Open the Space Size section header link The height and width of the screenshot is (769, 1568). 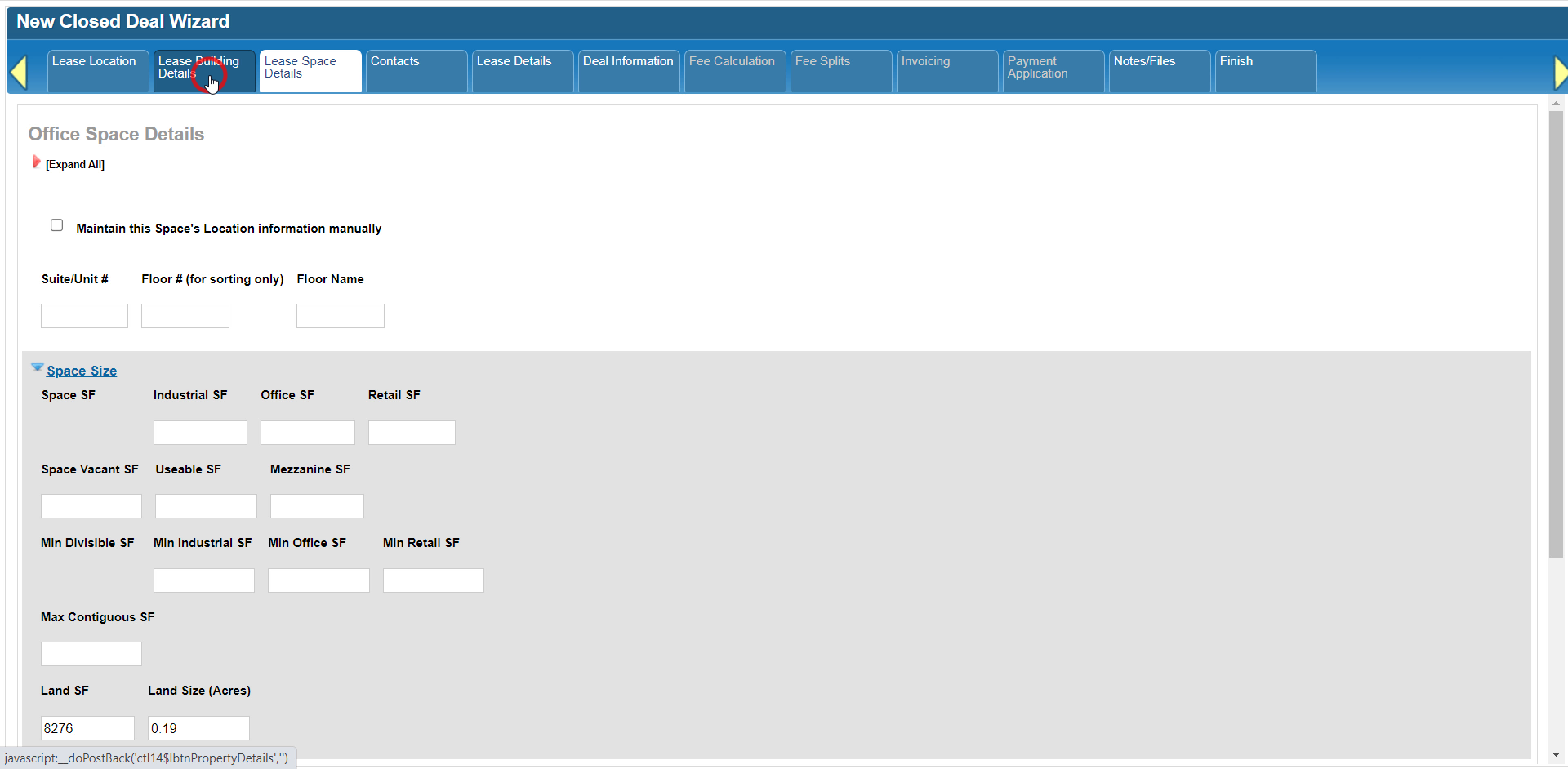(82, 371)
